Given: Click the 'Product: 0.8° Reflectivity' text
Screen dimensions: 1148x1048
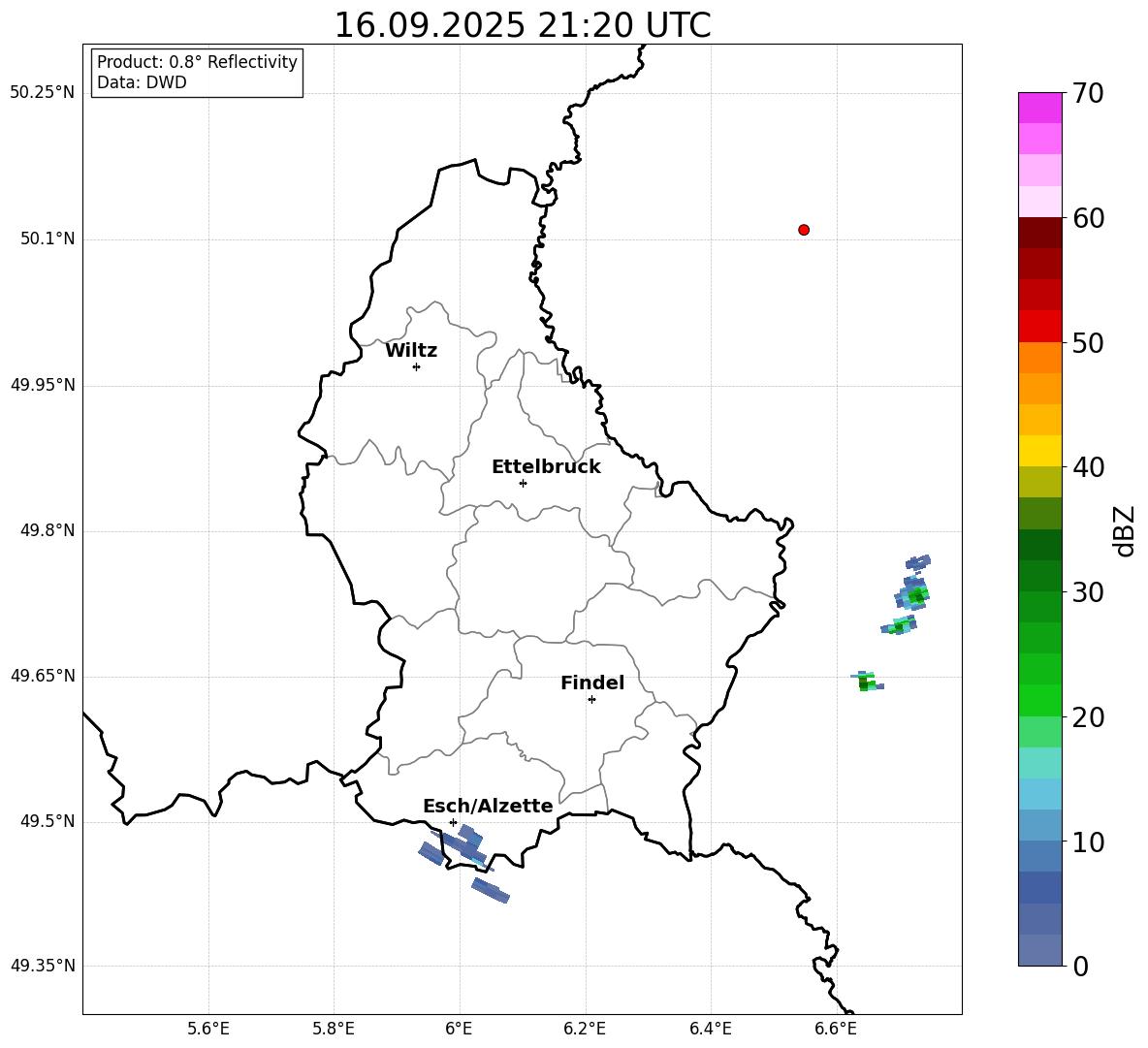Looking at the screenshot, I should pyautogui.click(x=197, y=61).
